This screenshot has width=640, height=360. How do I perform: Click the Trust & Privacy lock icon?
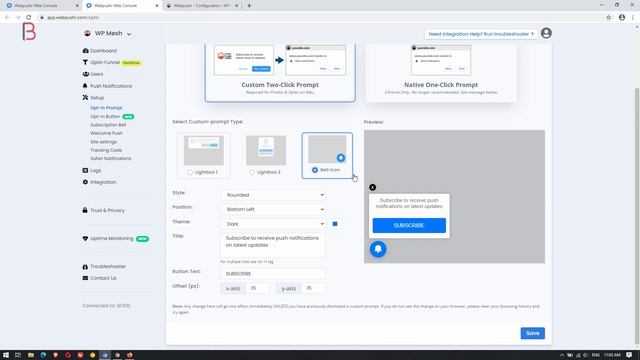tap(85, 210)
